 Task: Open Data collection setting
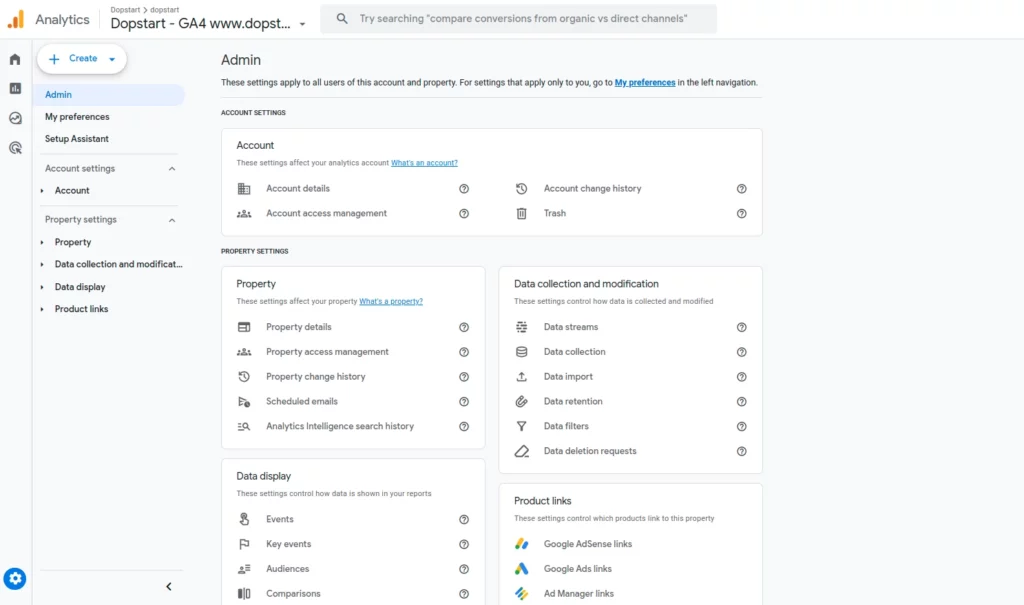click(x=574, y=352)
